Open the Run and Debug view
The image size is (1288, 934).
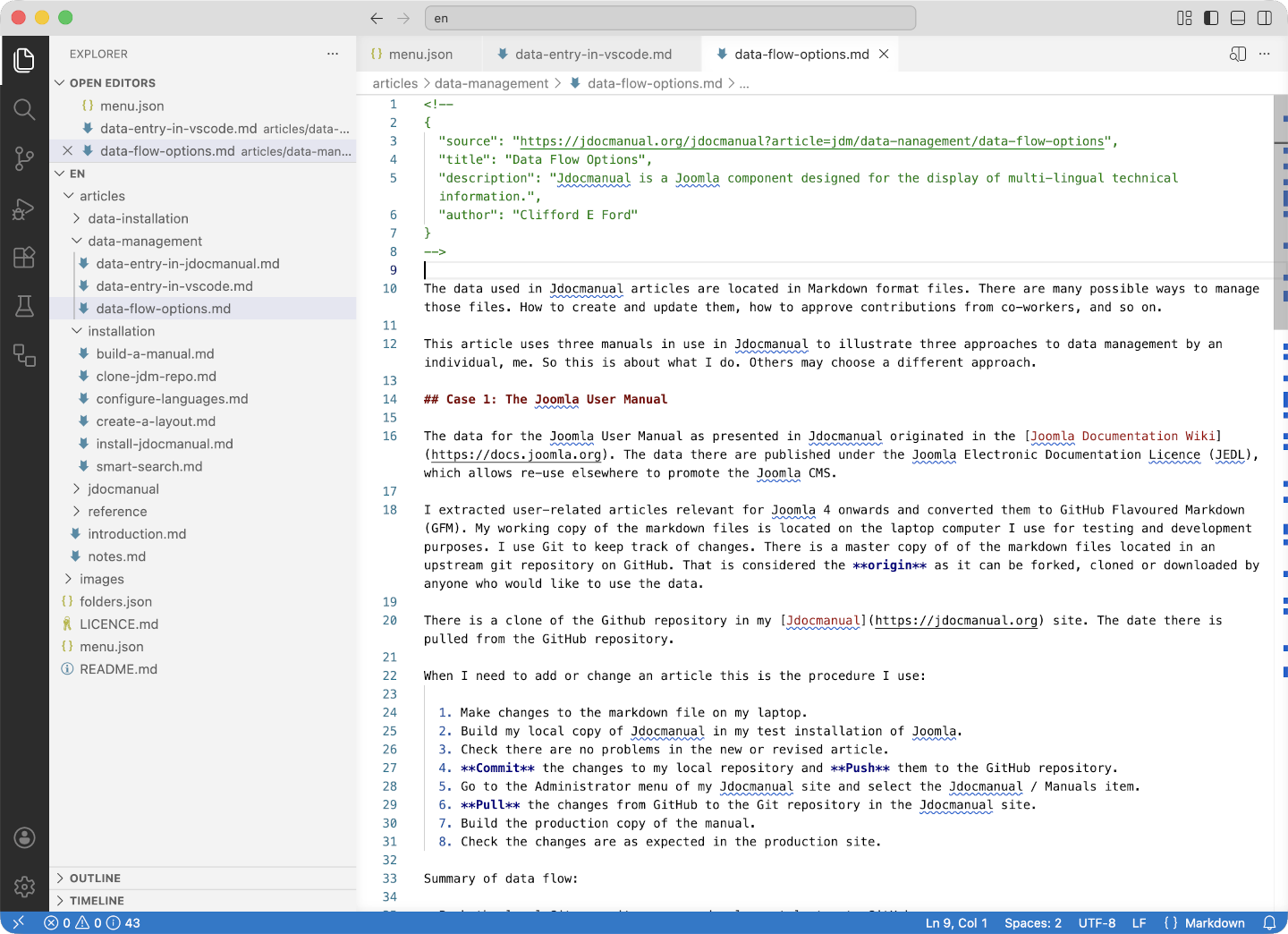24,208
